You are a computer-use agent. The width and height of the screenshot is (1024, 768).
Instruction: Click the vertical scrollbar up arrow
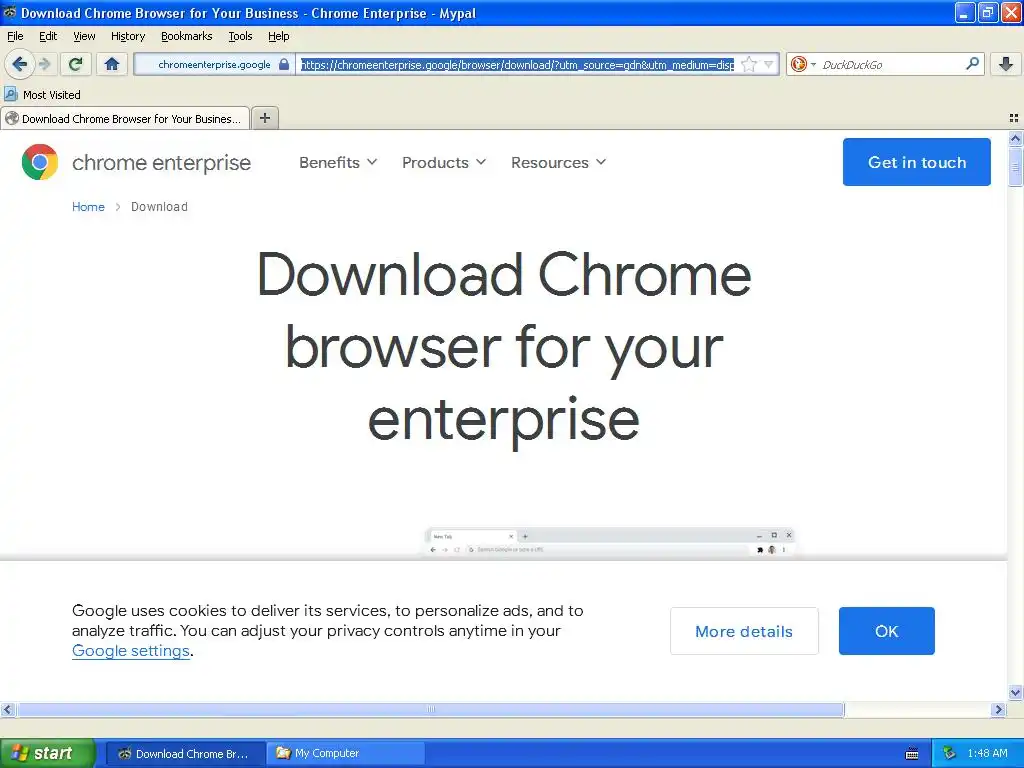tap(1015, 138)
